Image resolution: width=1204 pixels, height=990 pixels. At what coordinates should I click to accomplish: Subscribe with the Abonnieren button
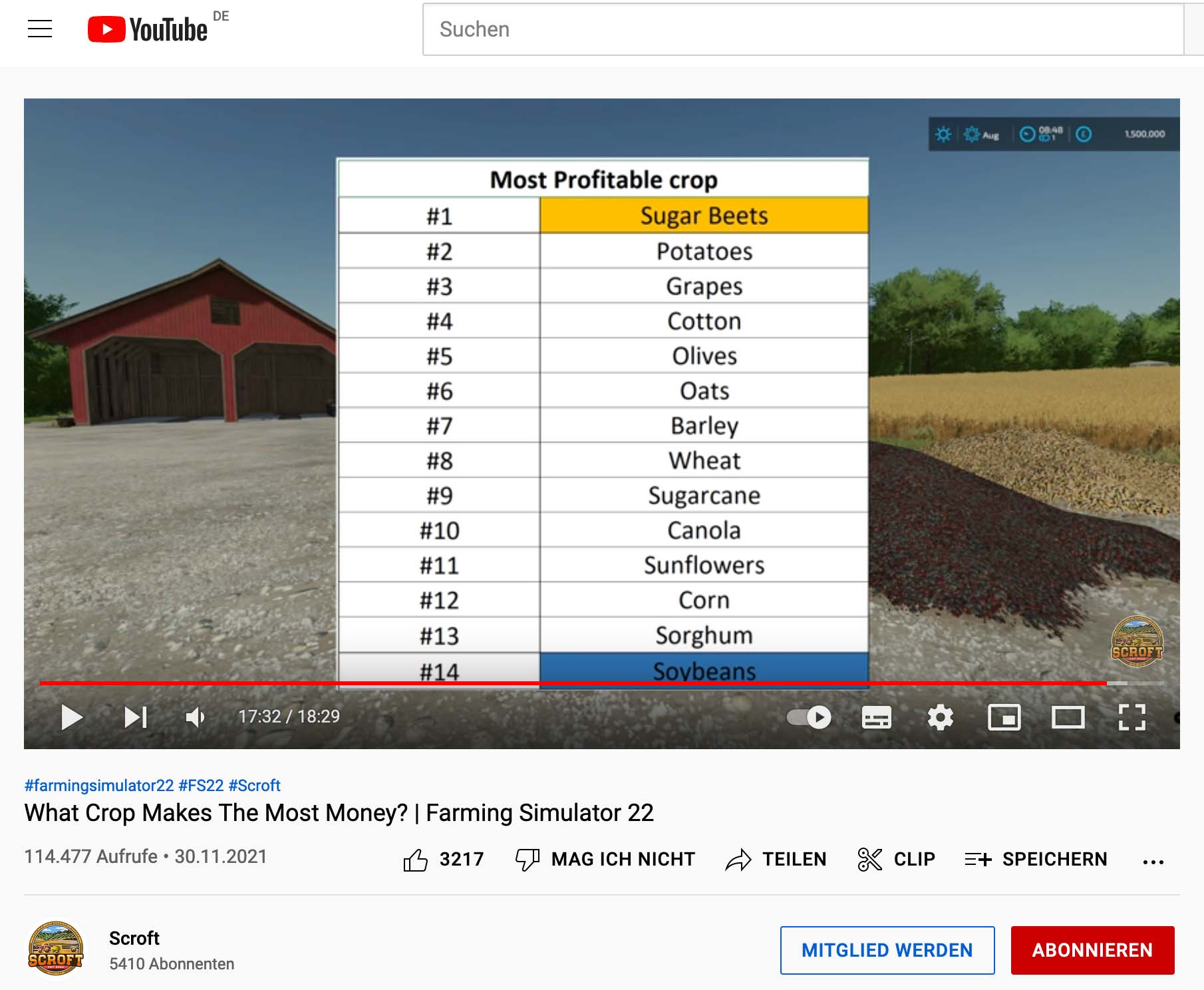click(1092, 950)
